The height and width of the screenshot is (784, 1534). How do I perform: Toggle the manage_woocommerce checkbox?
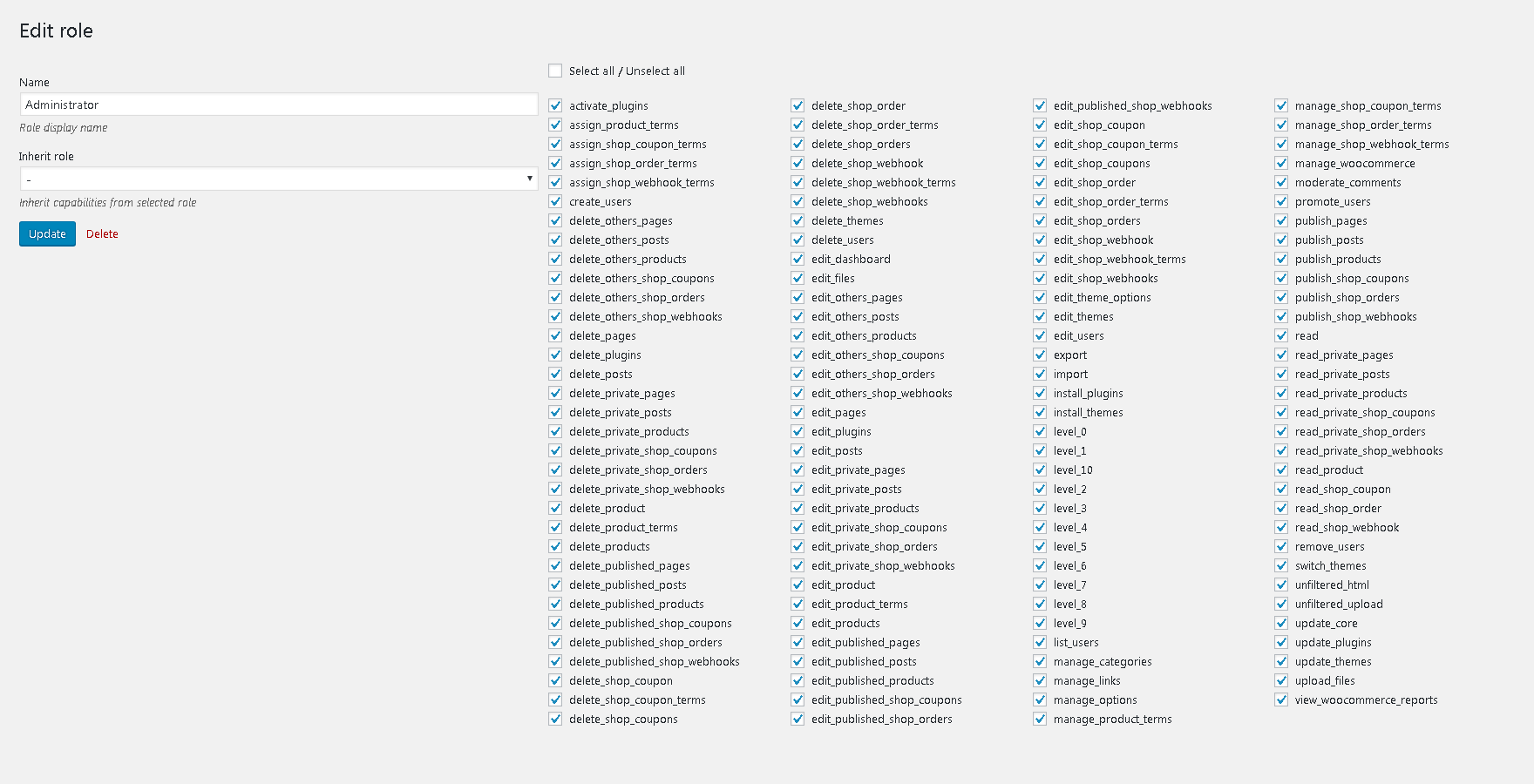(x=1281, y=163)
